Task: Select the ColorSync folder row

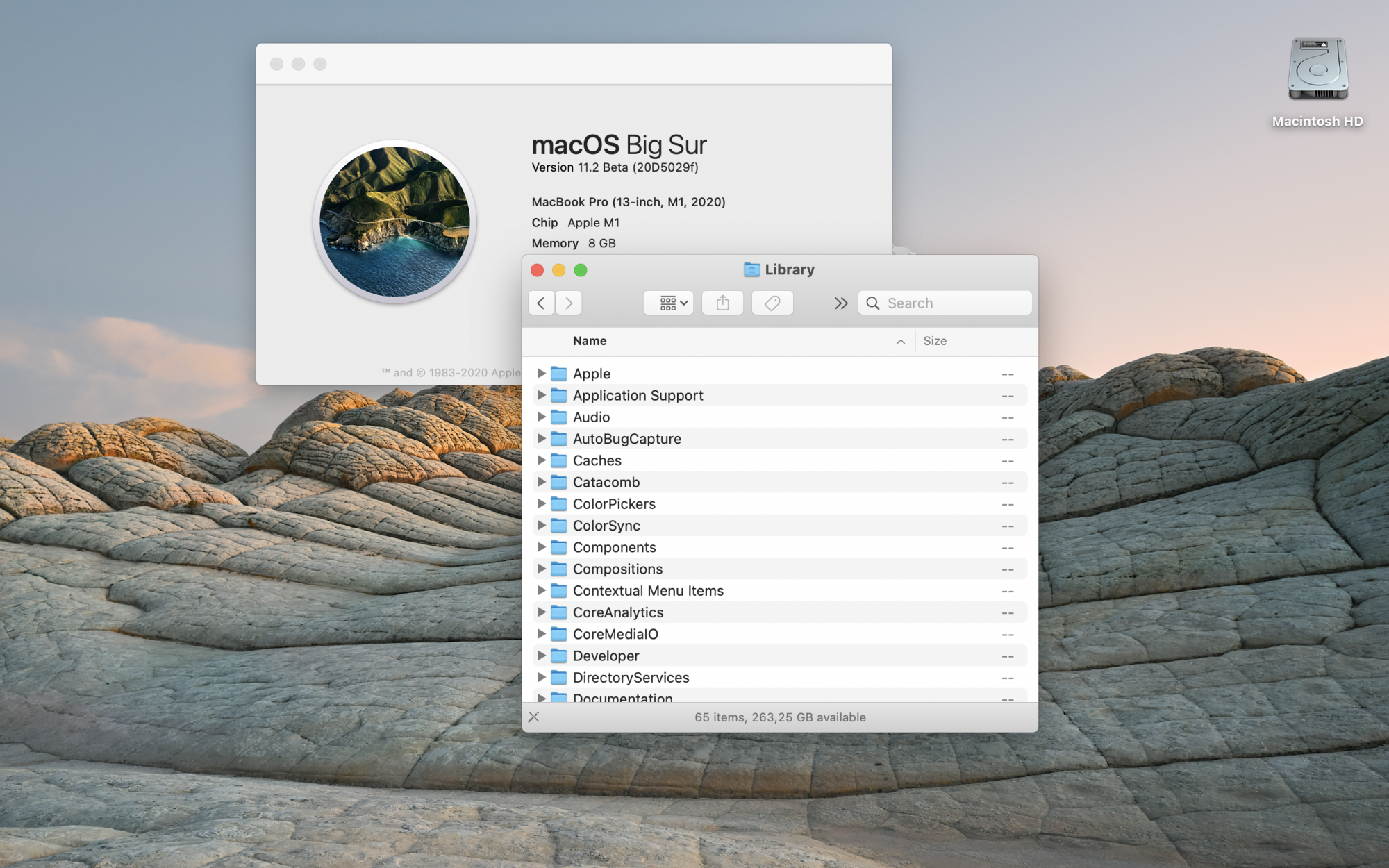Action: point(606,526)
